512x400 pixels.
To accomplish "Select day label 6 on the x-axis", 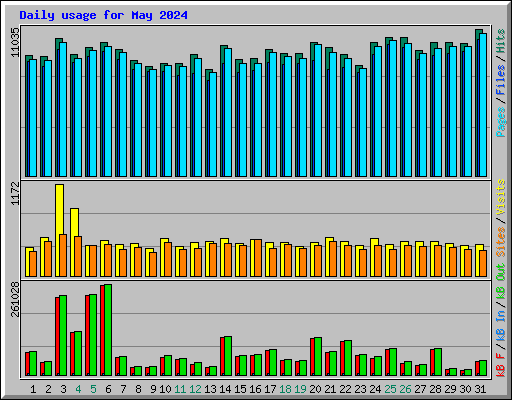I will point(108,389).
